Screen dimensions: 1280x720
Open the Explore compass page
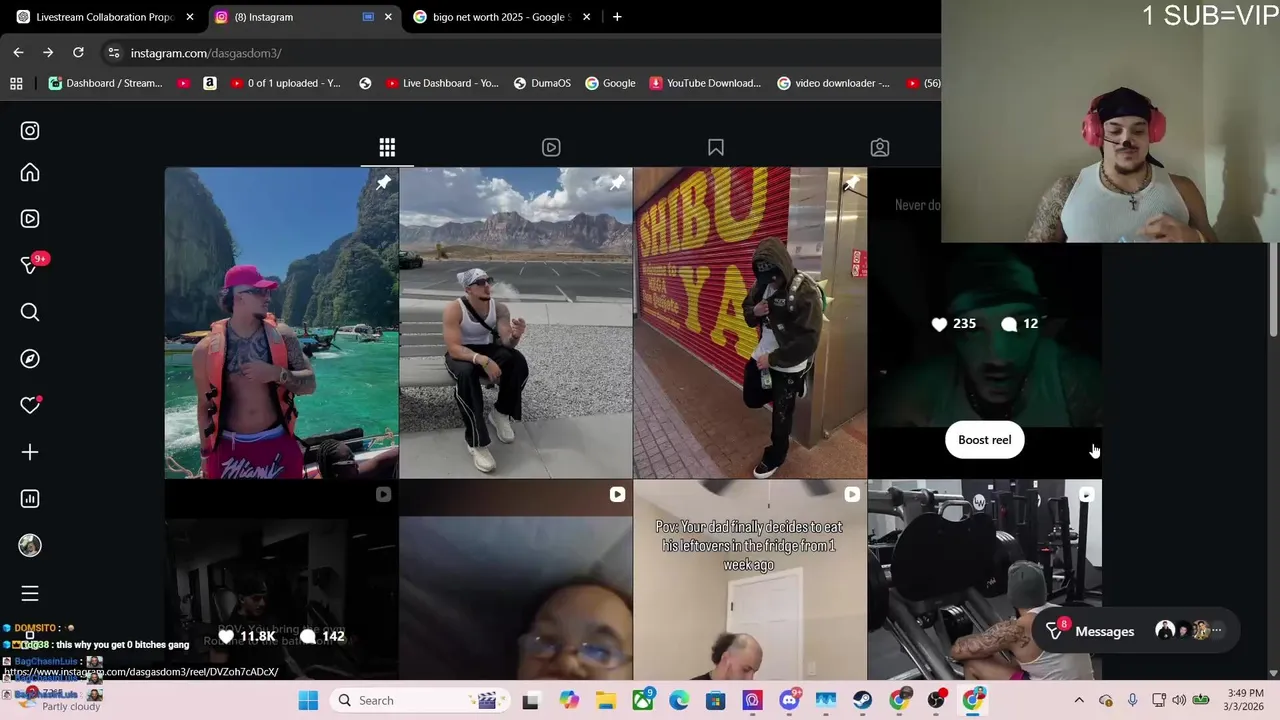click(x=30, y=359)
